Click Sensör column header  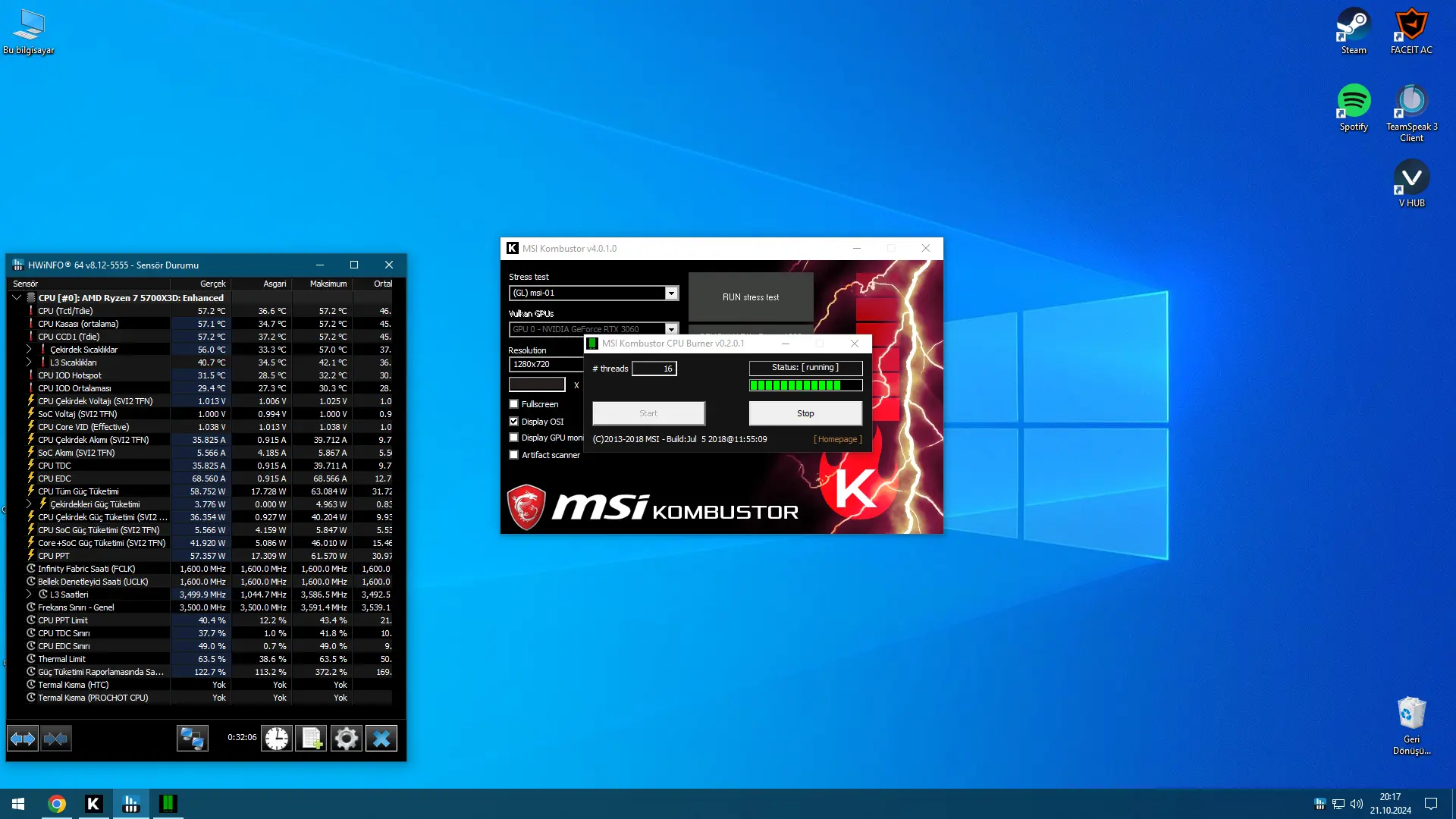89,284
